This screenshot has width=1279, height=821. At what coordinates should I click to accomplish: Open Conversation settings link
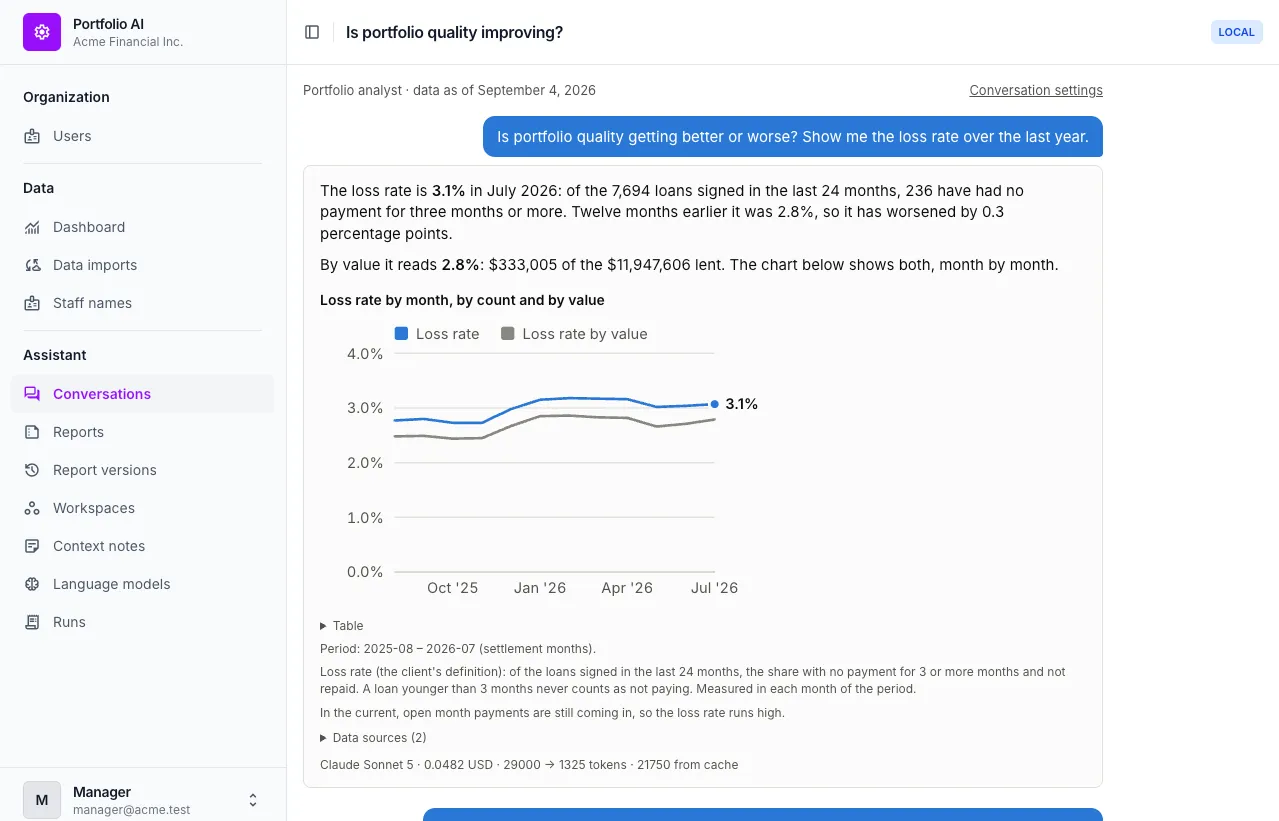[1036, 90]
